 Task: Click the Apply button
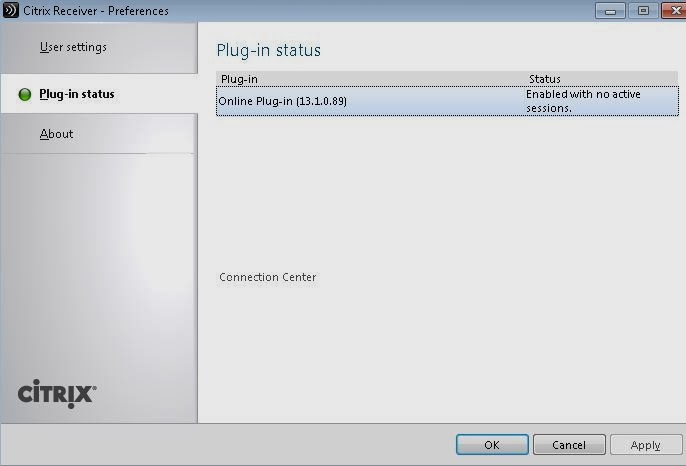(646, 445)
